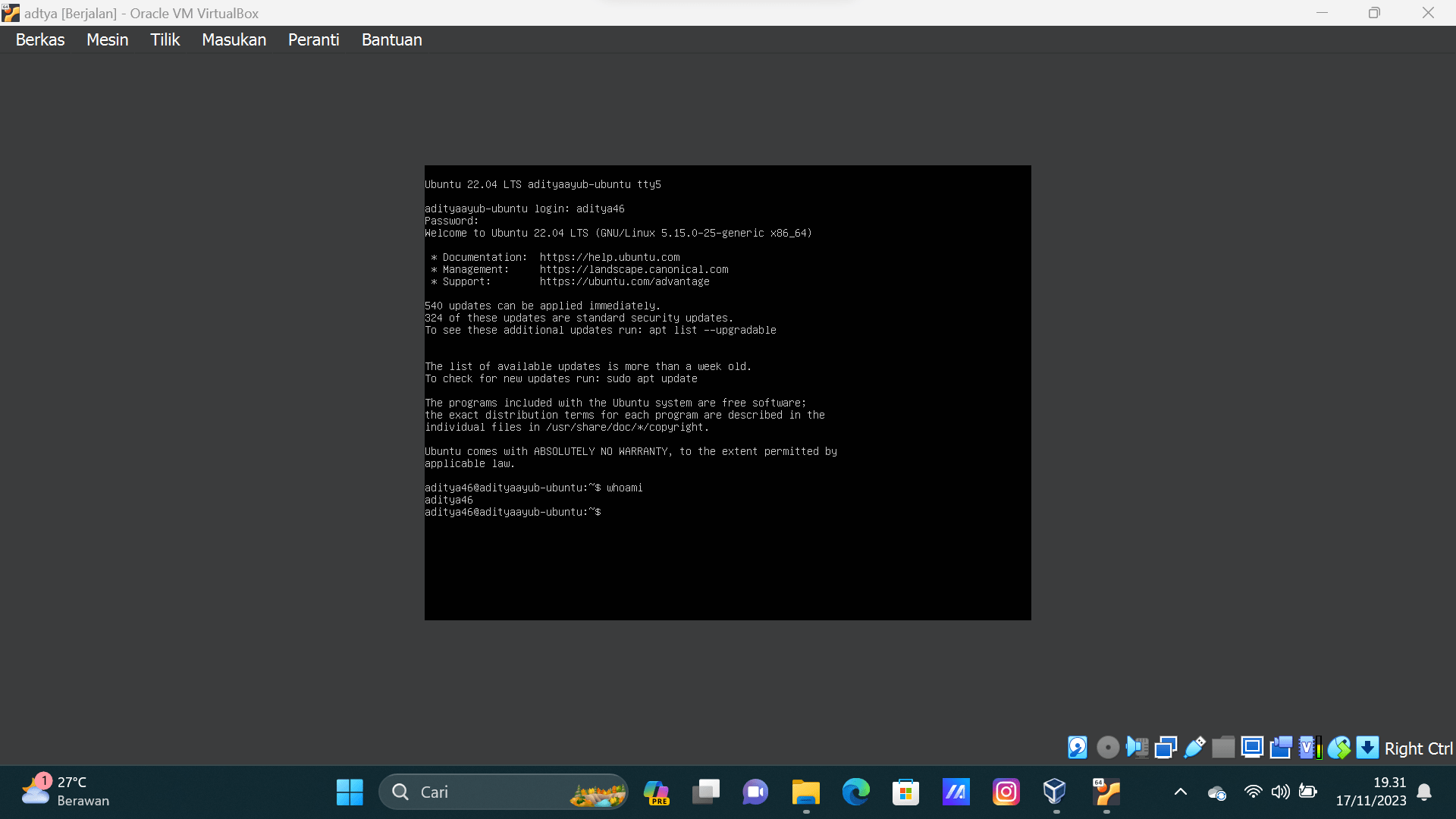Click the '540 updates can be applied' line
Screen dimensions: 1456x819
coord(542,306)
